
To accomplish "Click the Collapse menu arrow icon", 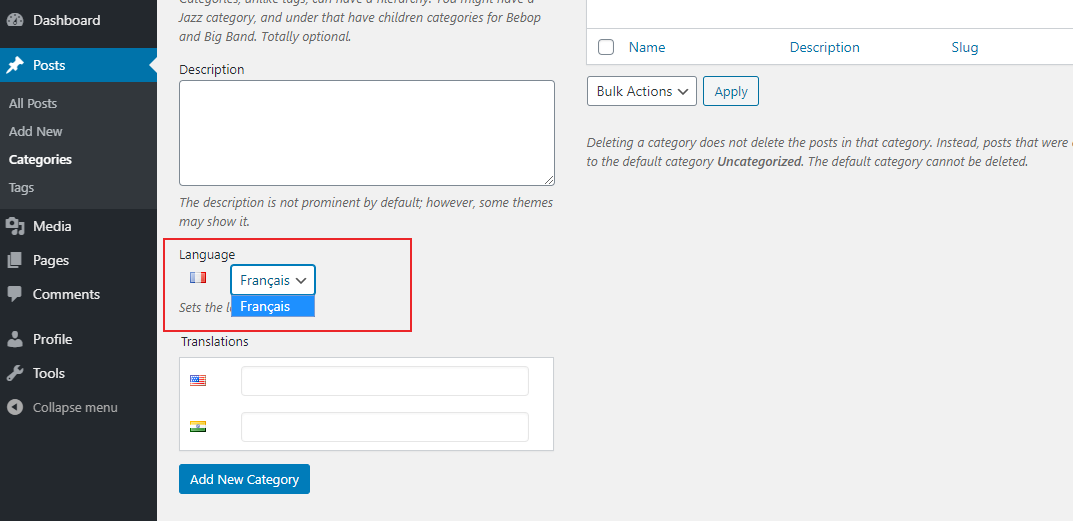I will [14, 407].
